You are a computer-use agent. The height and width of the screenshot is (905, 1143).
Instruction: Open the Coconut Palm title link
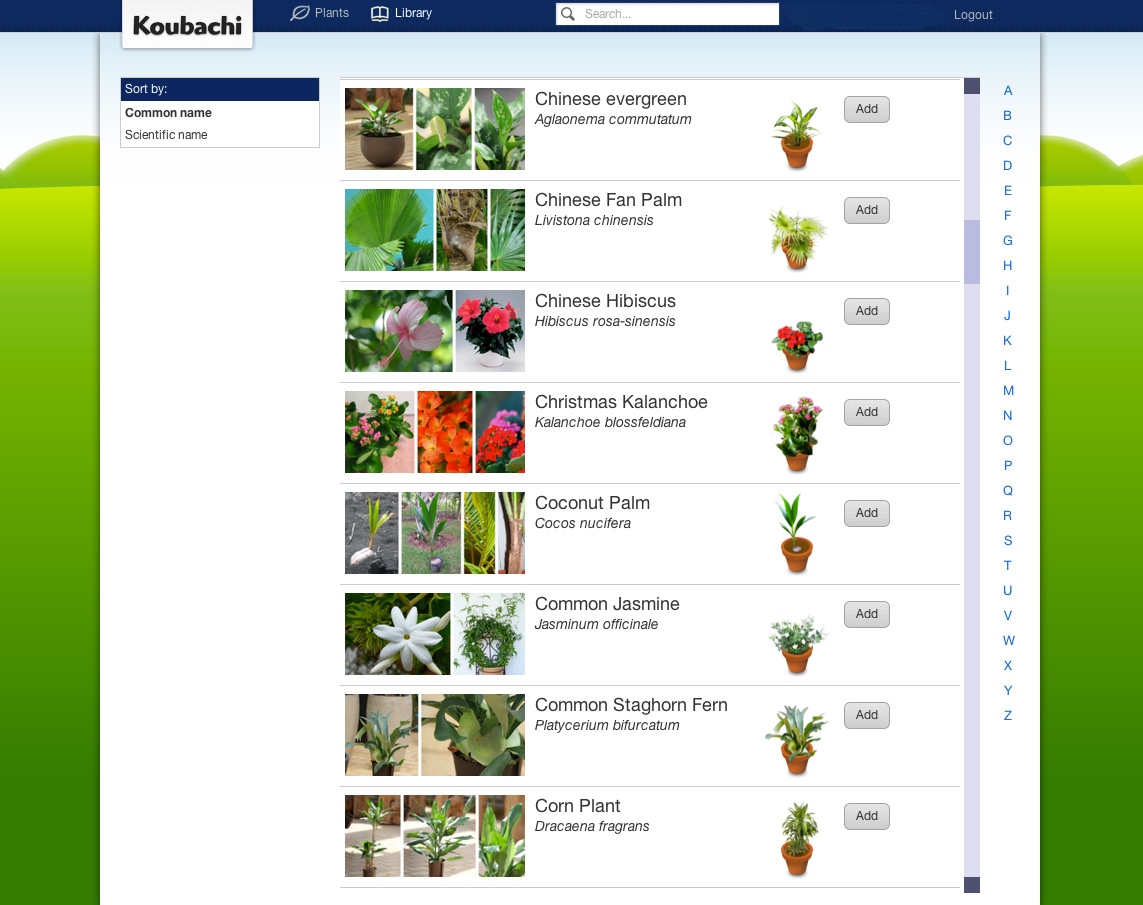pos(592,503)
